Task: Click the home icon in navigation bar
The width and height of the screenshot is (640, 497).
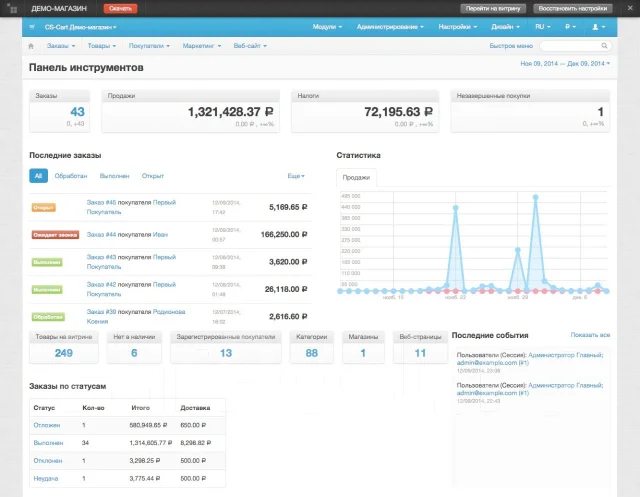Action: (x=31, y=46)
